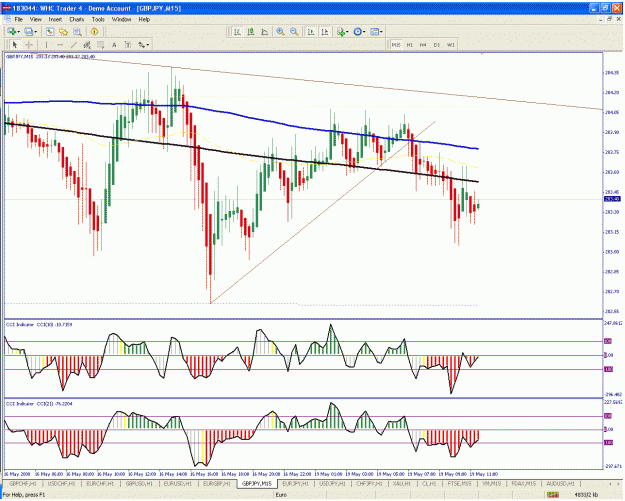This screenshot has width=625, height=501.
Task: Switch to GBPCHF,H1 chart tab
Action: click(x=22, y=483)
